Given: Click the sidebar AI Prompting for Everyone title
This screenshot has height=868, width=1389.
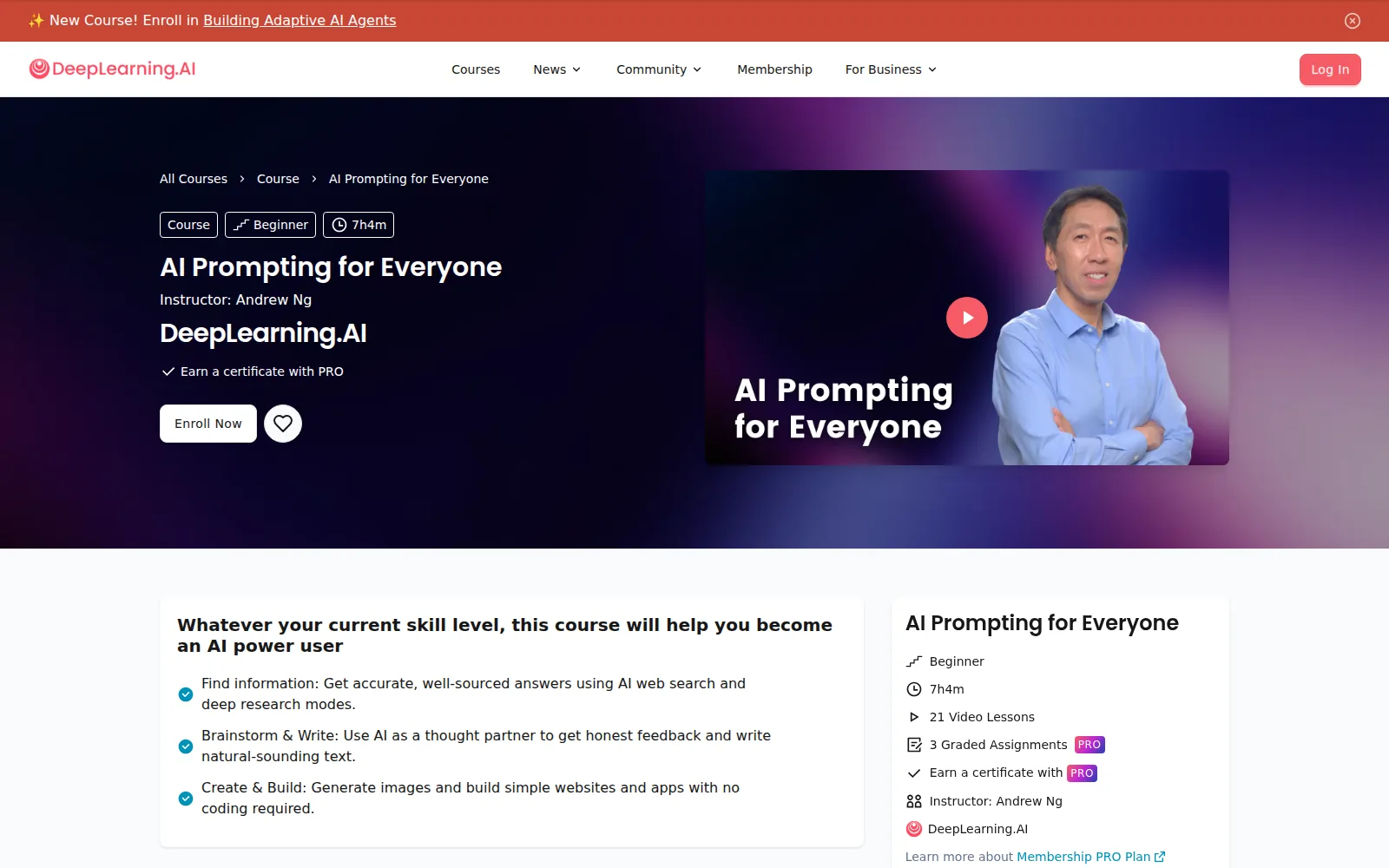Looking at the screenshot, I should (x=1042, y=623).
